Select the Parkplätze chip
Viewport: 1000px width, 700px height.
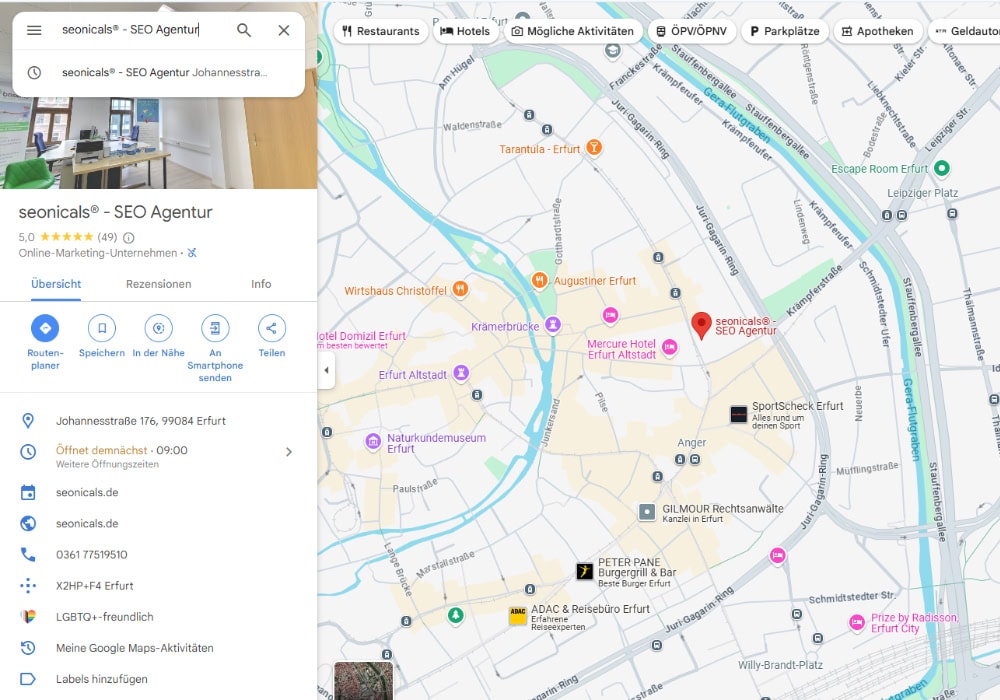click(x=784, y=31)
